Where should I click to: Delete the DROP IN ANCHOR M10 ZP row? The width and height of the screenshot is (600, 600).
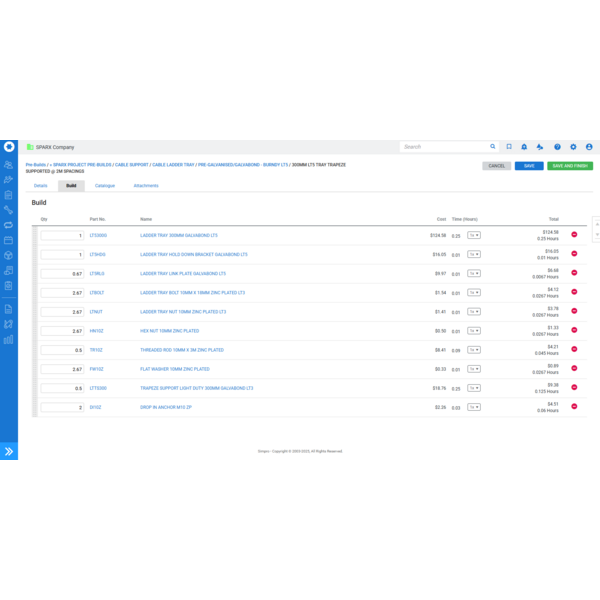574,407
